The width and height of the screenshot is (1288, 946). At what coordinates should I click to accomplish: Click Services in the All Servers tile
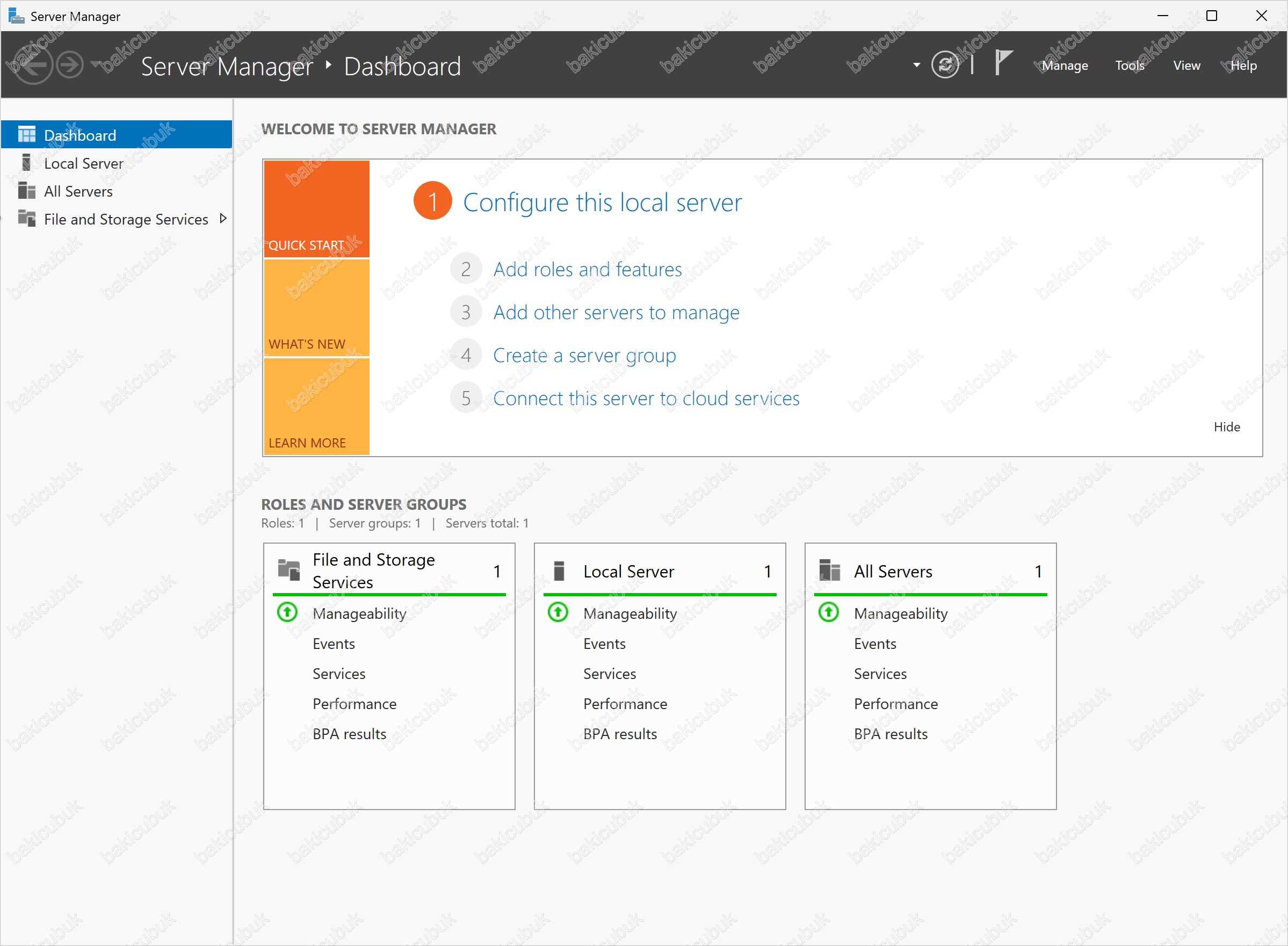pyautogui.click(x=880, y=674)
